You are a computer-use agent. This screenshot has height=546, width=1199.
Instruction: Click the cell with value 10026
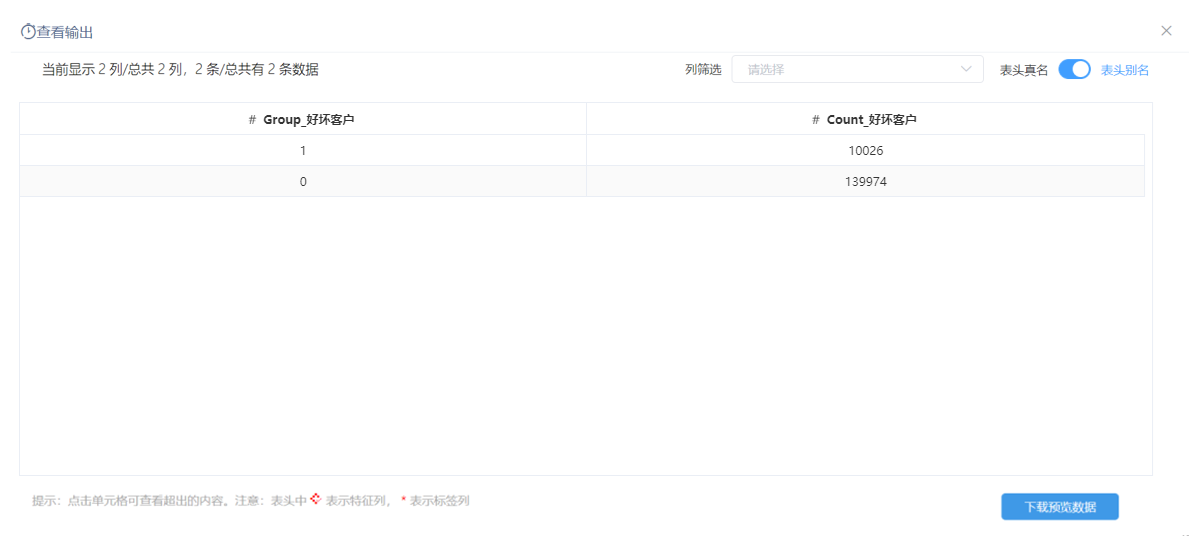[866, 151]
